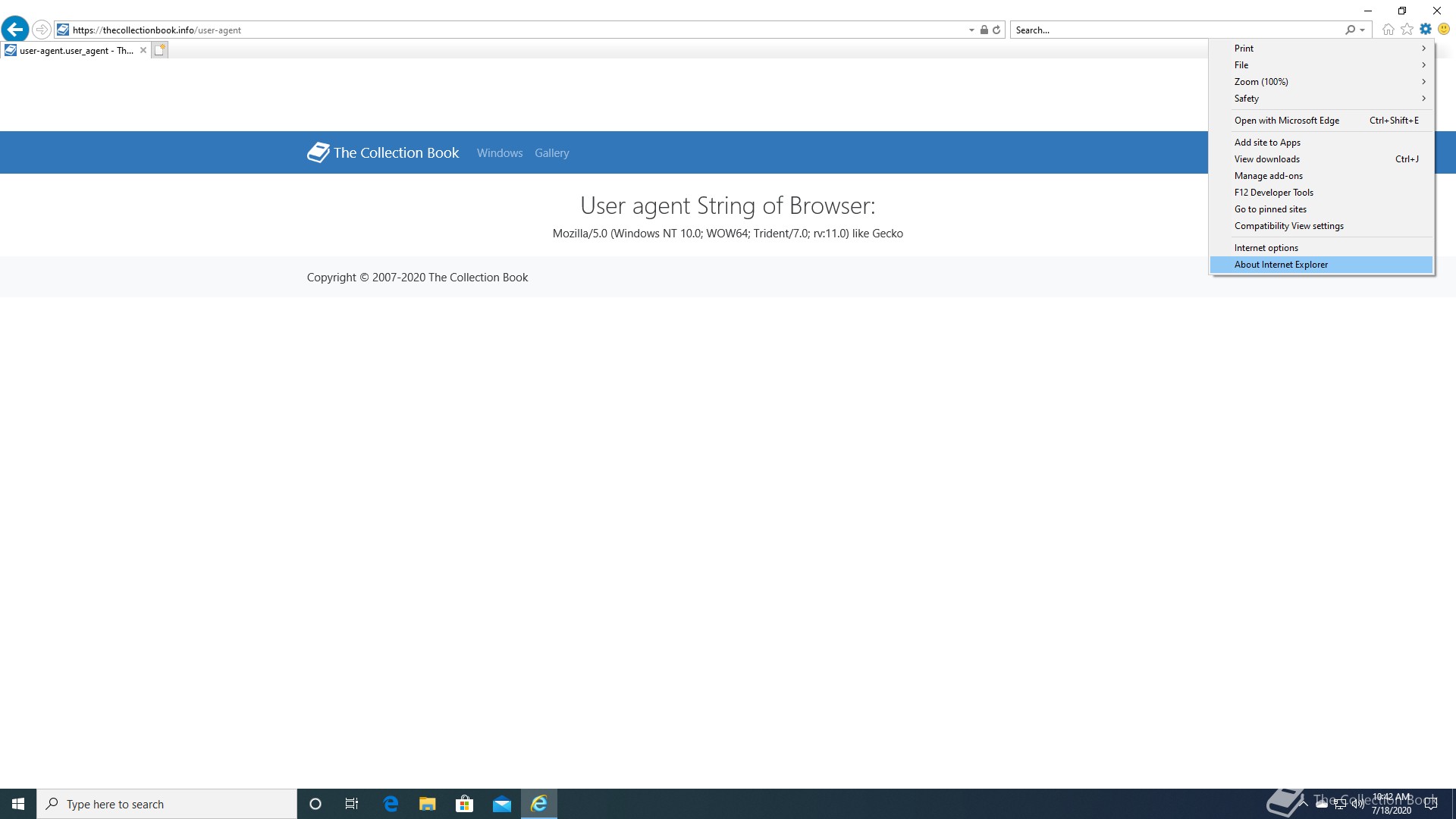Click the site favicon in the address bar
The height and width of the screenshot is (819, 1456).
click(63, 30)
